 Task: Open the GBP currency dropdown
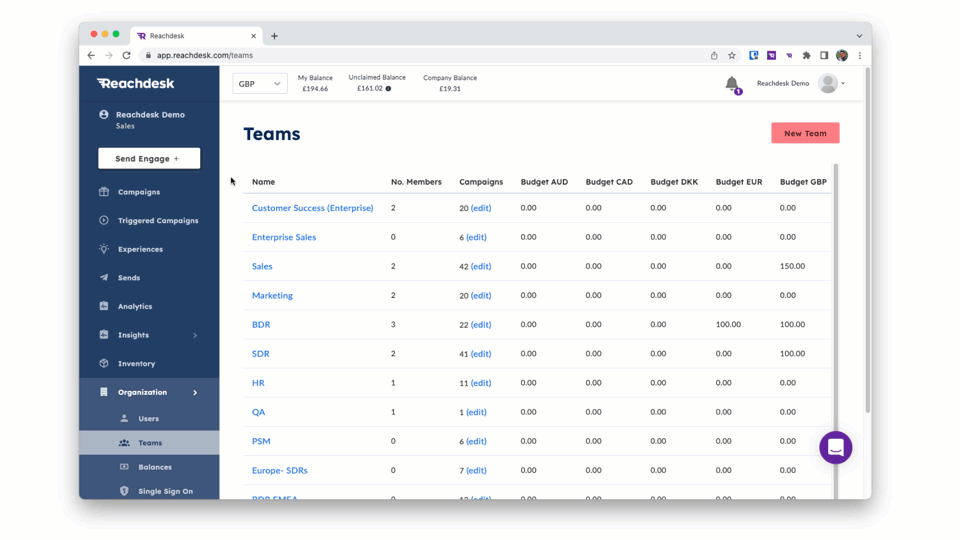click(260, 84)
